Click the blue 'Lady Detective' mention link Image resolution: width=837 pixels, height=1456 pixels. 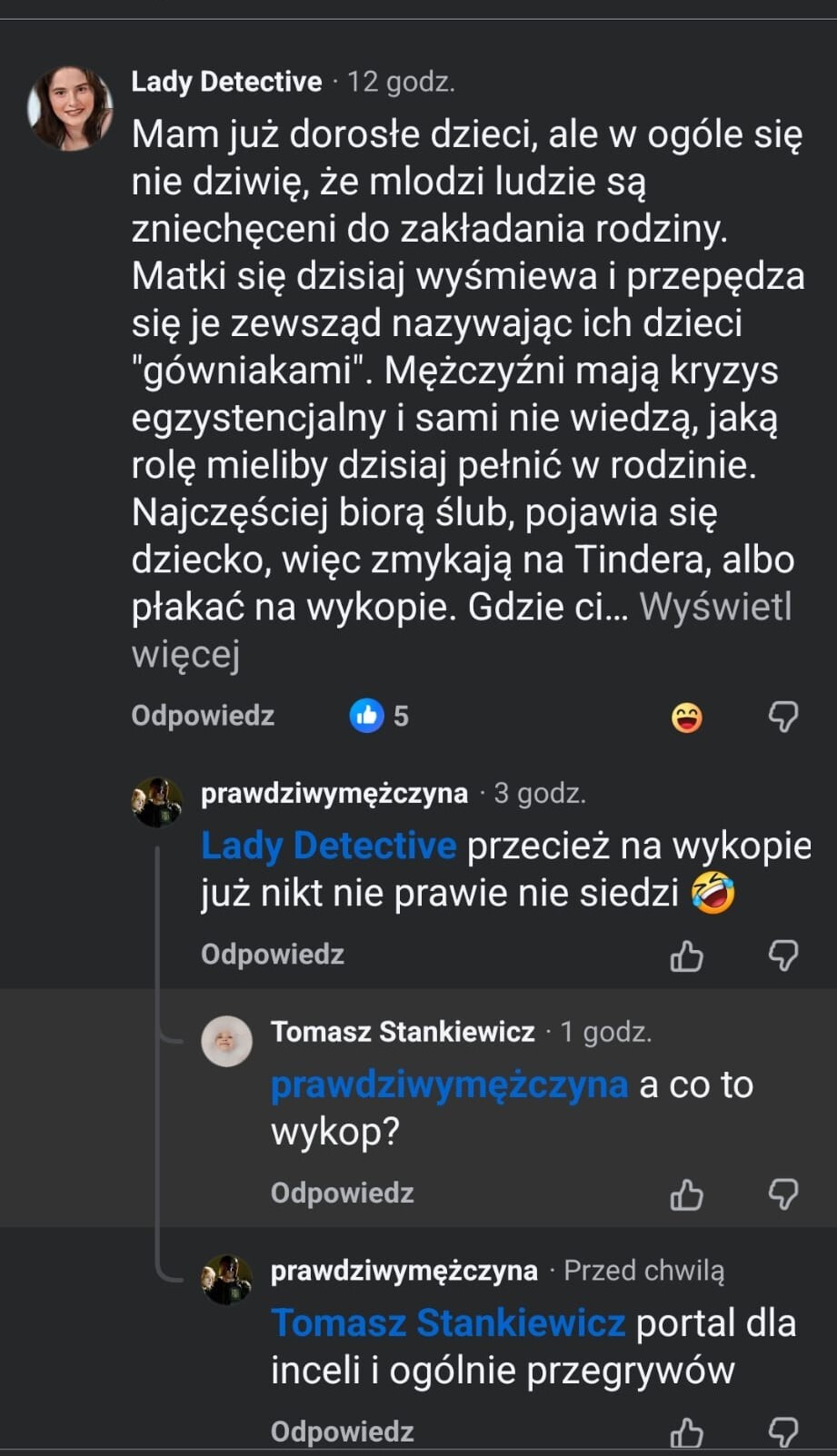328,846
